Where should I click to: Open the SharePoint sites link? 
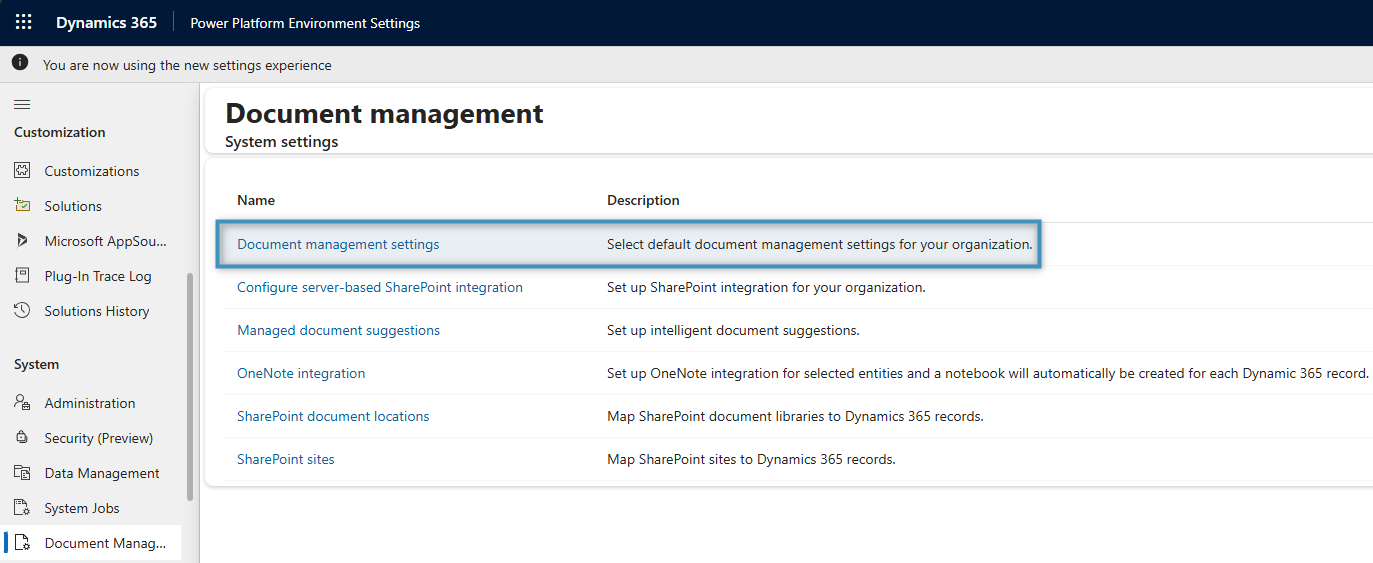(x=285, y=459)
